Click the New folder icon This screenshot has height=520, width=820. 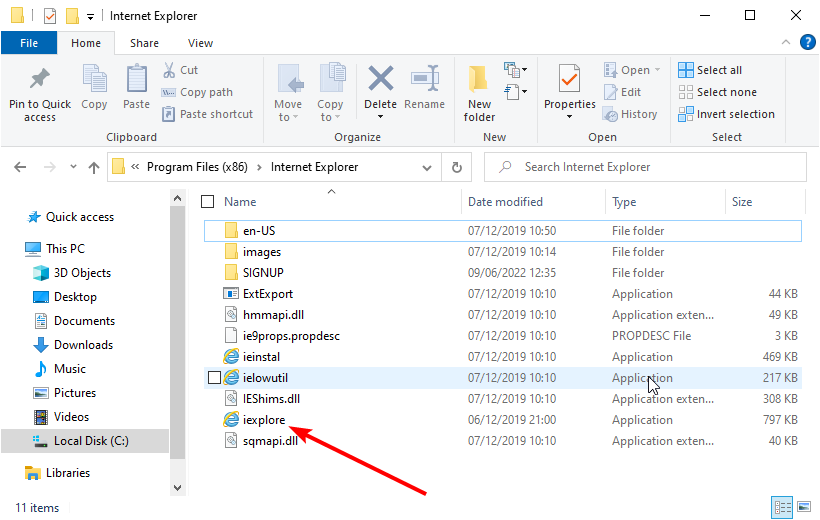point(479,79)
